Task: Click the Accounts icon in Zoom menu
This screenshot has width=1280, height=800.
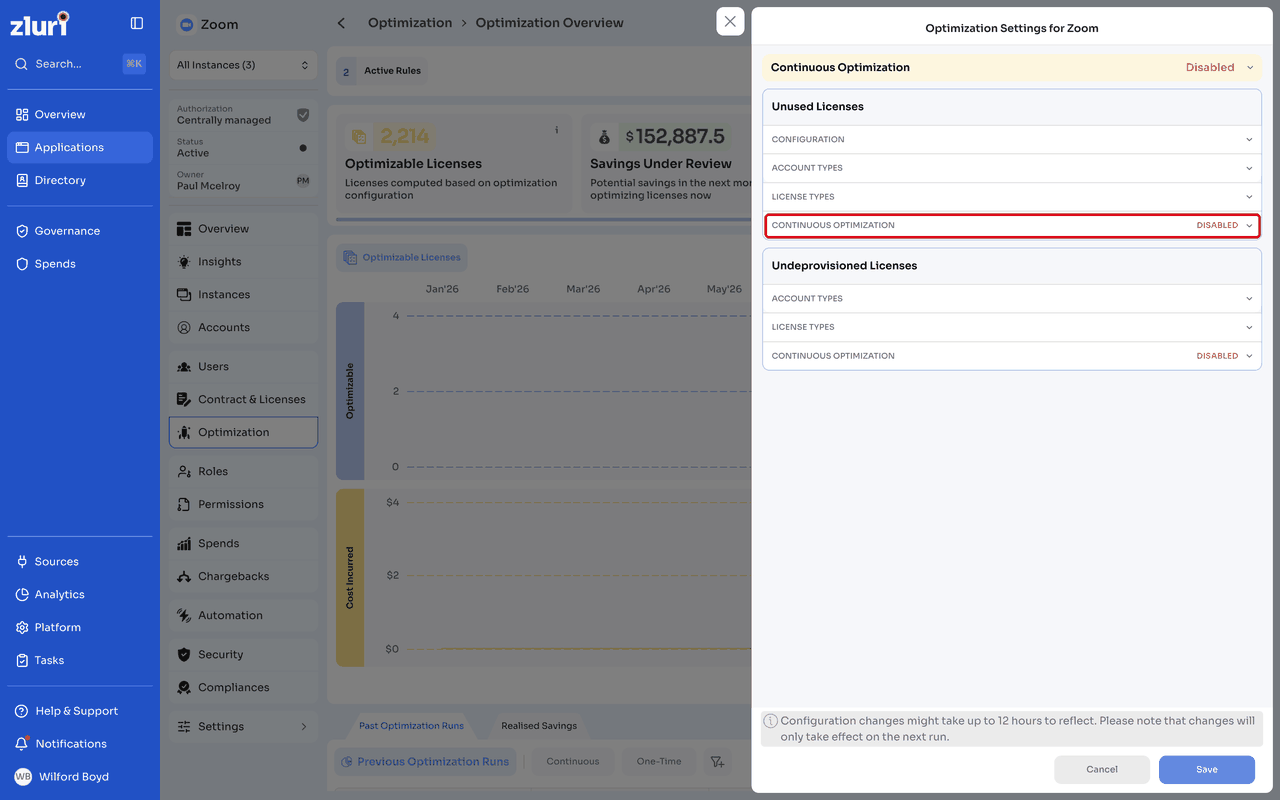Action: [184, 328]
